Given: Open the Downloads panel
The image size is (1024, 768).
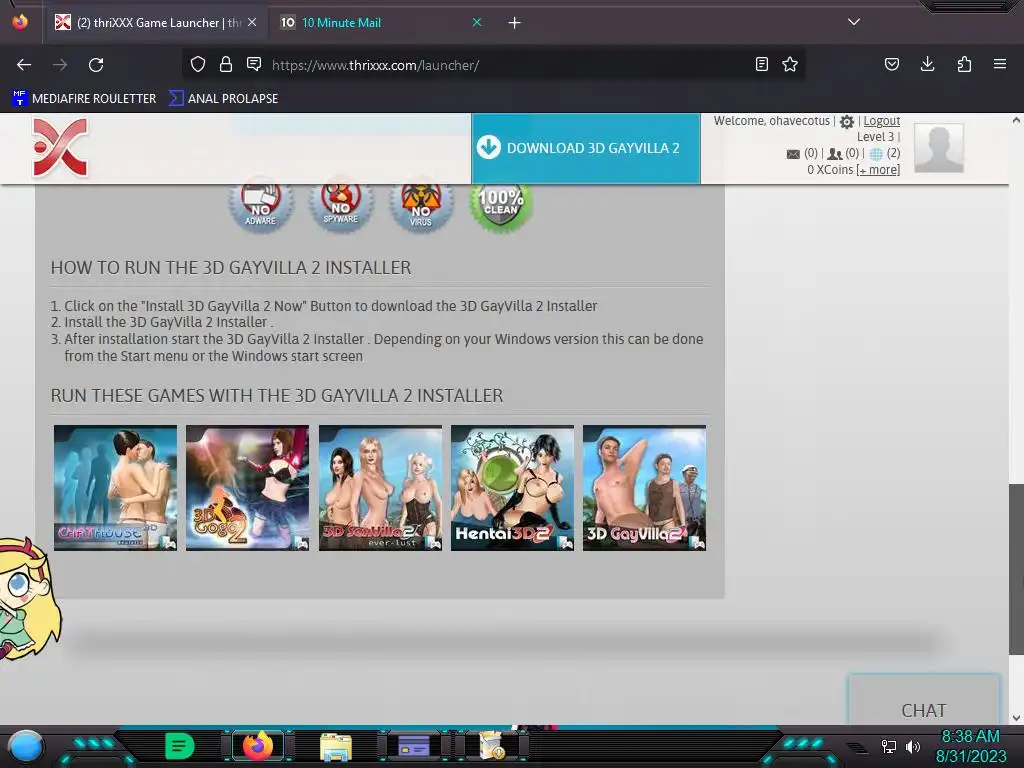Looking at the screenshot, I should [x=927, y=64].
